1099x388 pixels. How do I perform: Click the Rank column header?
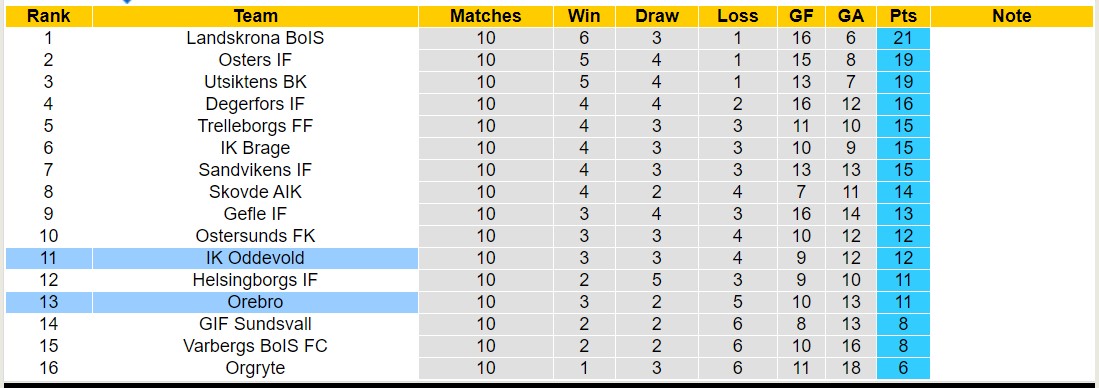point(48,16)
